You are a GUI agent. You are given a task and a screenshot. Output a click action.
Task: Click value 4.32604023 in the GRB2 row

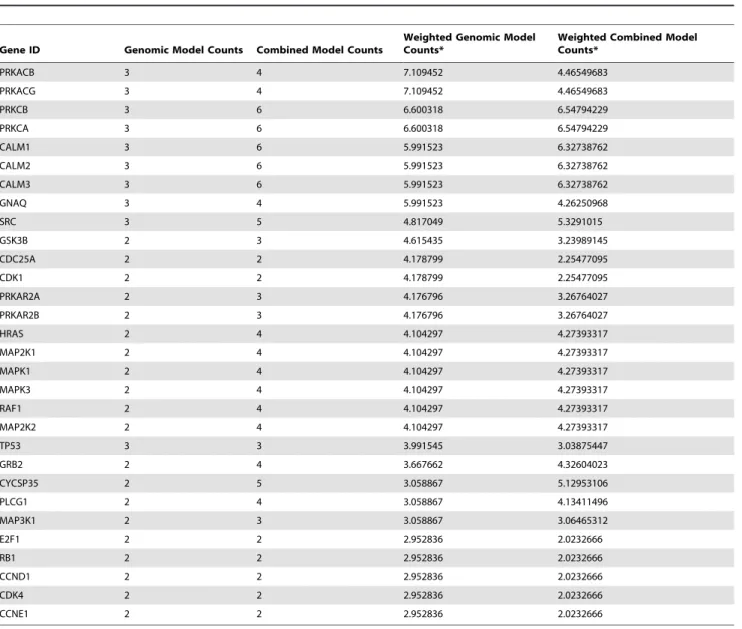[x=583, y=465]
